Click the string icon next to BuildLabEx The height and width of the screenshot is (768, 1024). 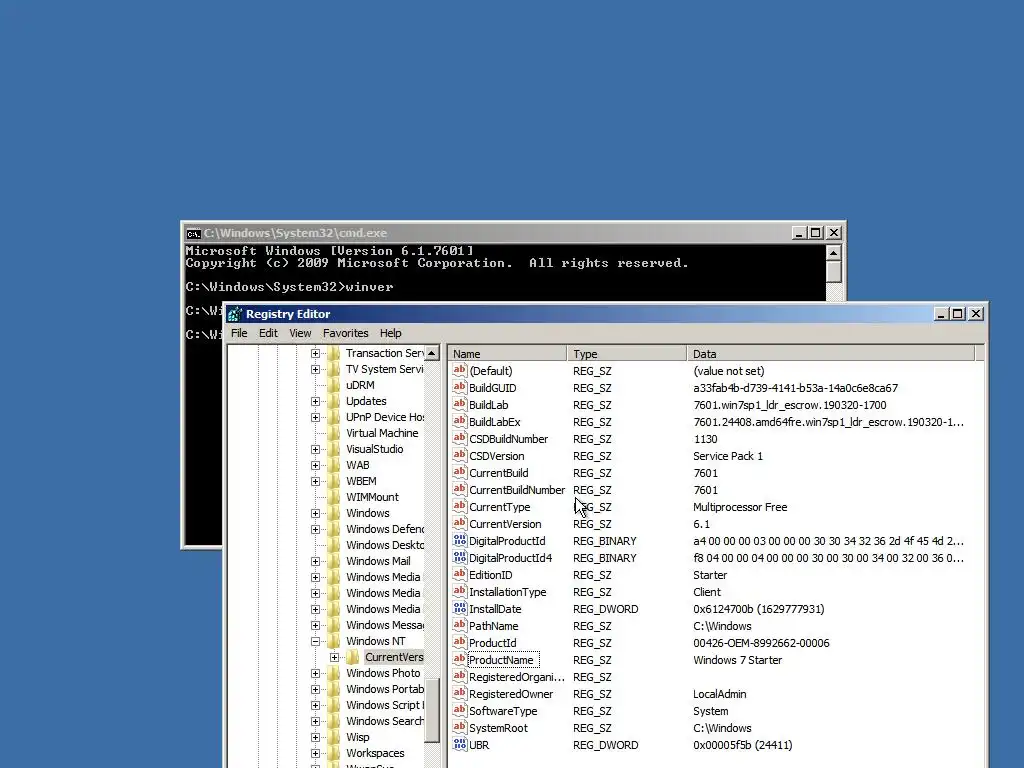click(460, 421)
